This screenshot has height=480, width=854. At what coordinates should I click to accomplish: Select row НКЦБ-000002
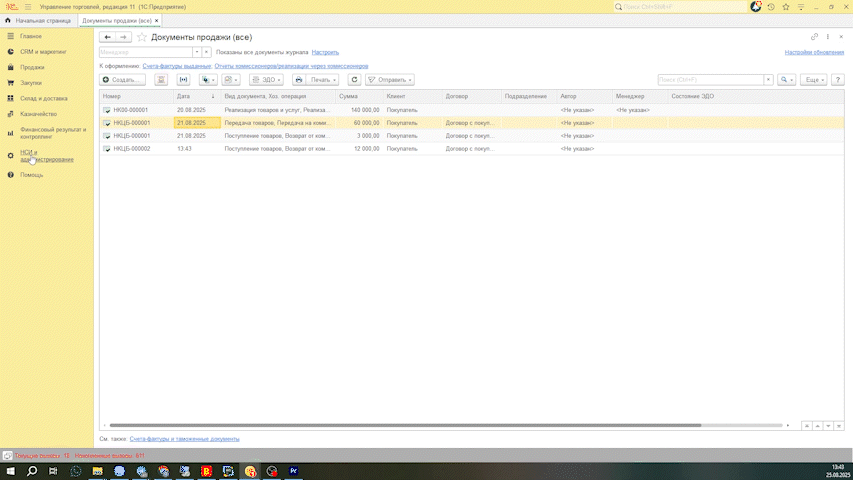(472, 149)
